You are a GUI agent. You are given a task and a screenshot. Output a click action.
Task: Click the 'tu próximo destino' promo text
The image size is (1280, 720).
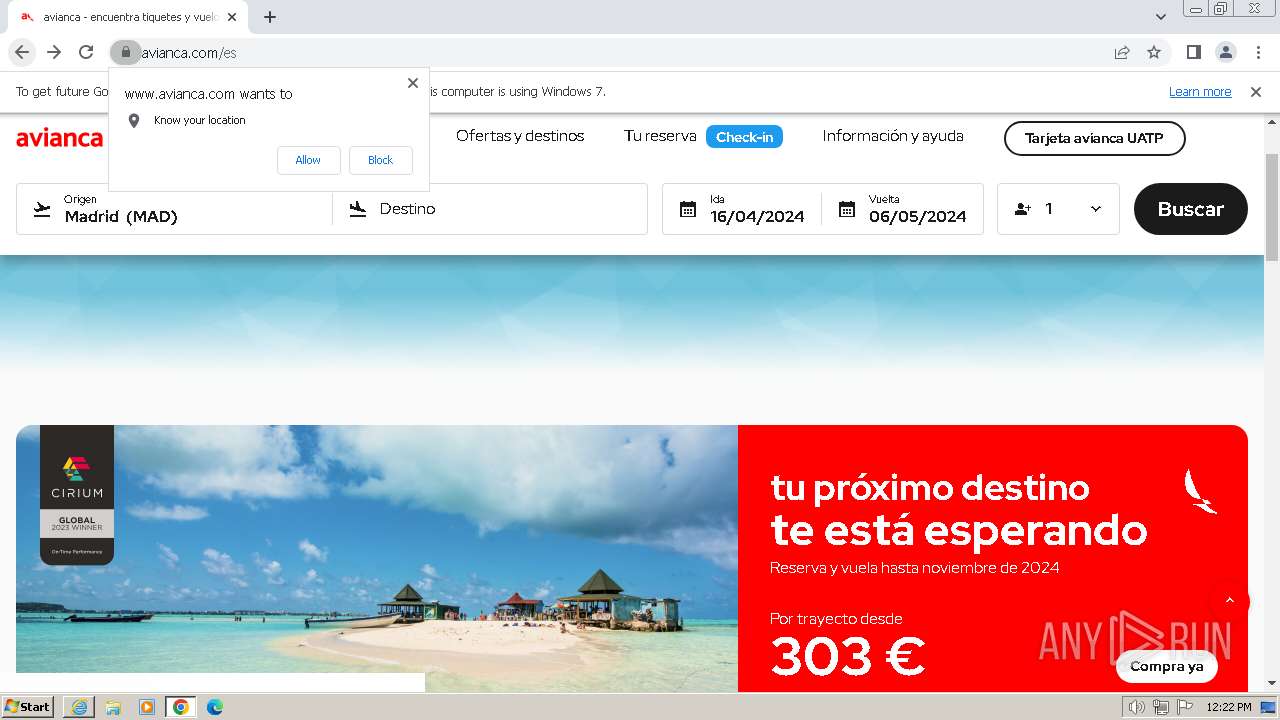930,488
